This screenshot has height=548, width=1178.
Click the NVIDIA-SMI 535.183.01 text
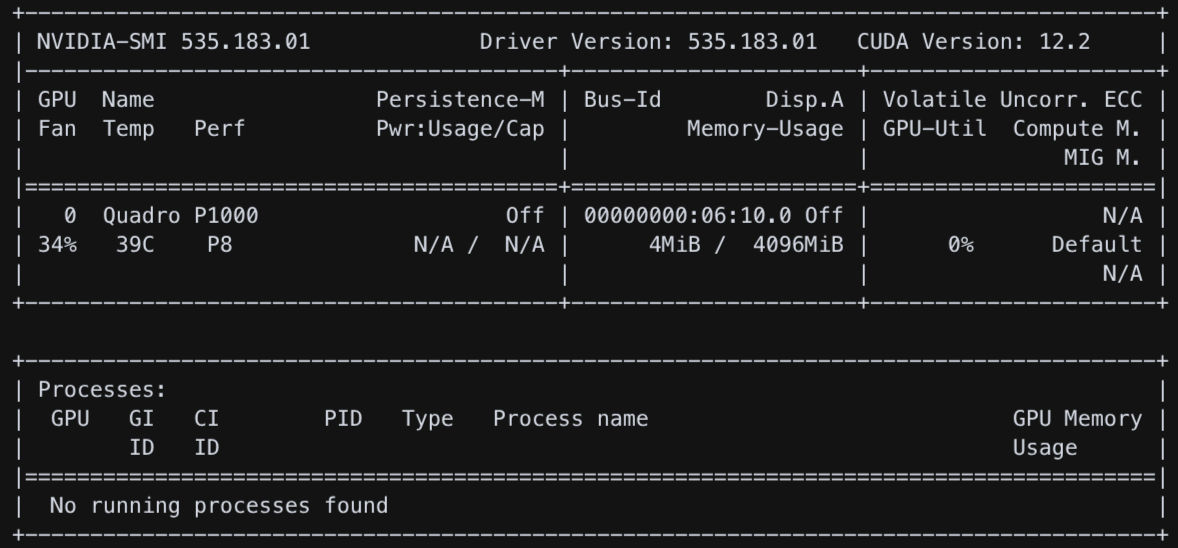(x=174, y=41)
